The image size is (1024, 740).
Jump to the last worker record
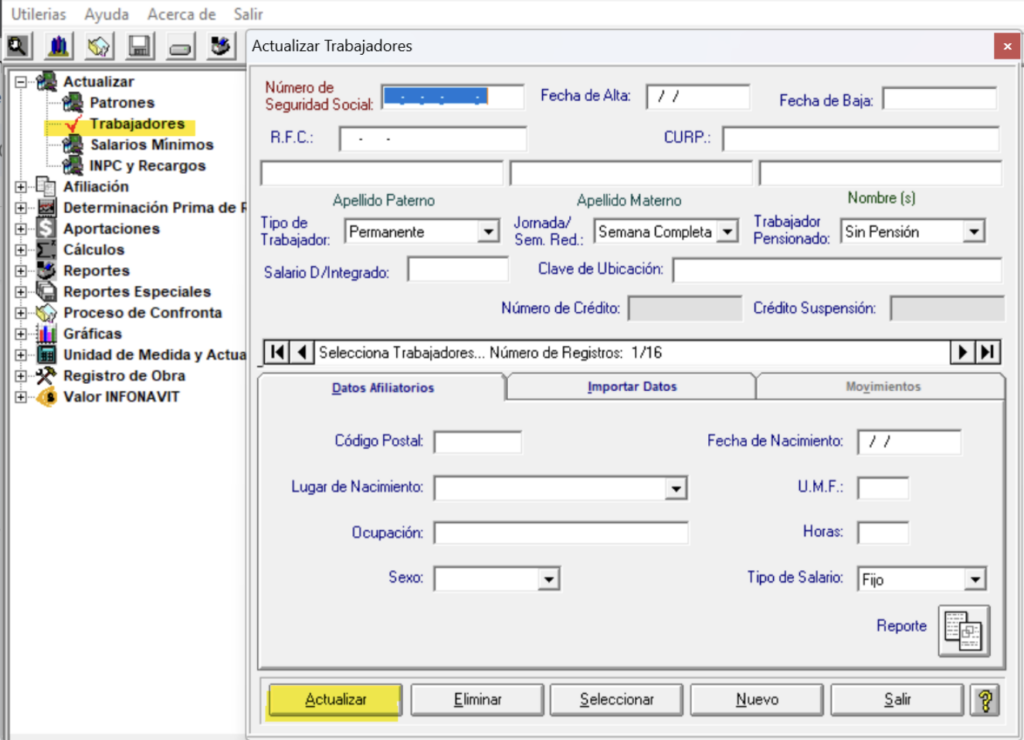point(988,353)
